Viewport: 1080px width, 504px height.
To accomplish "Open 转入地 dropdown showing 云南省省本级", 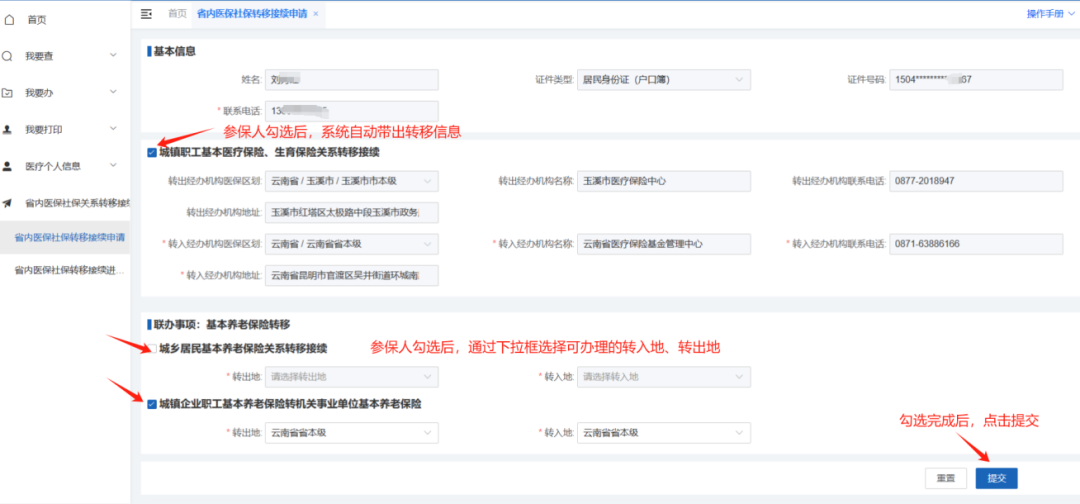I will (x=664, y=433).
